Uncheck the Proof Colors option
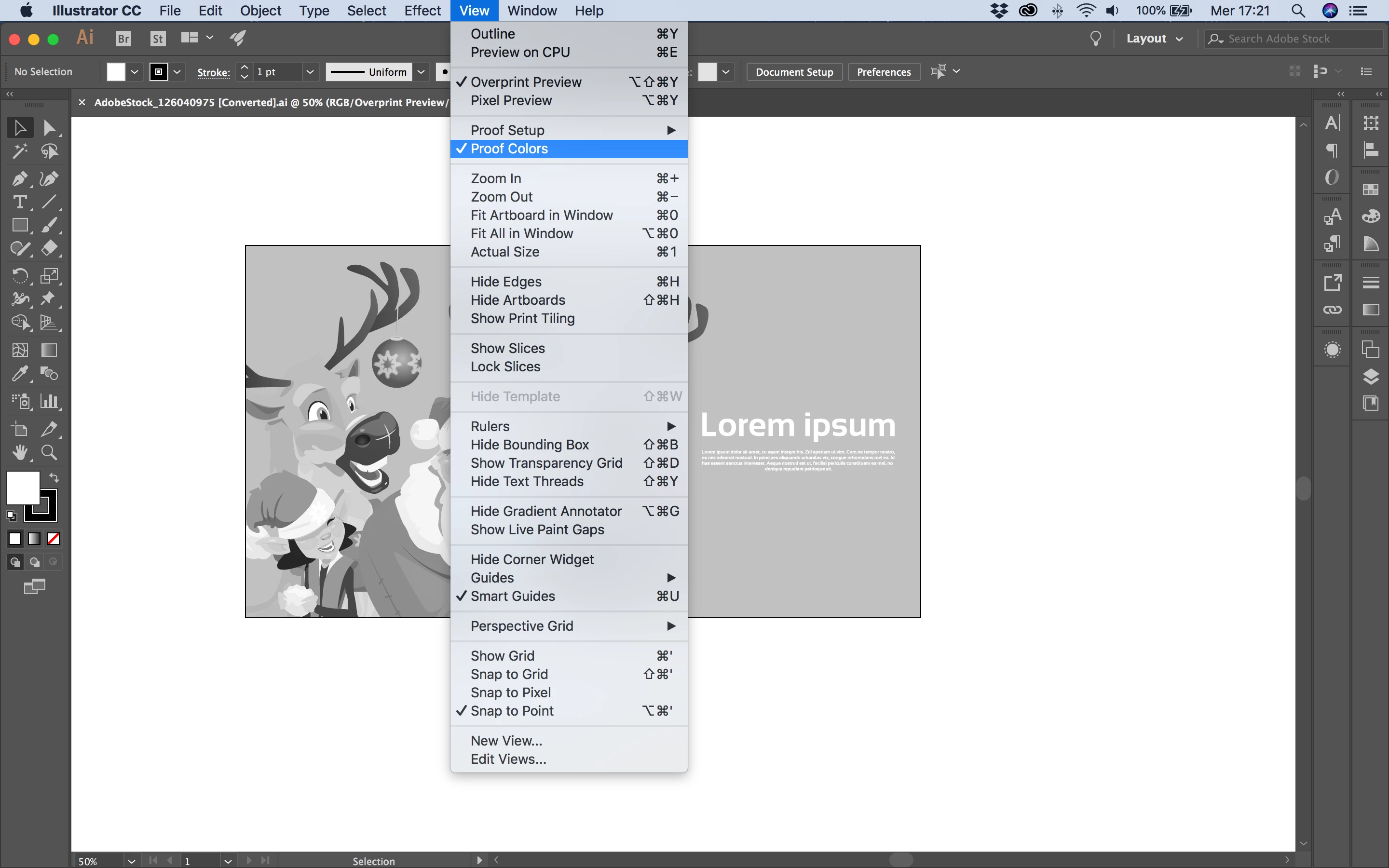This screenshot has width=1389, height=868. coord(509,149)
